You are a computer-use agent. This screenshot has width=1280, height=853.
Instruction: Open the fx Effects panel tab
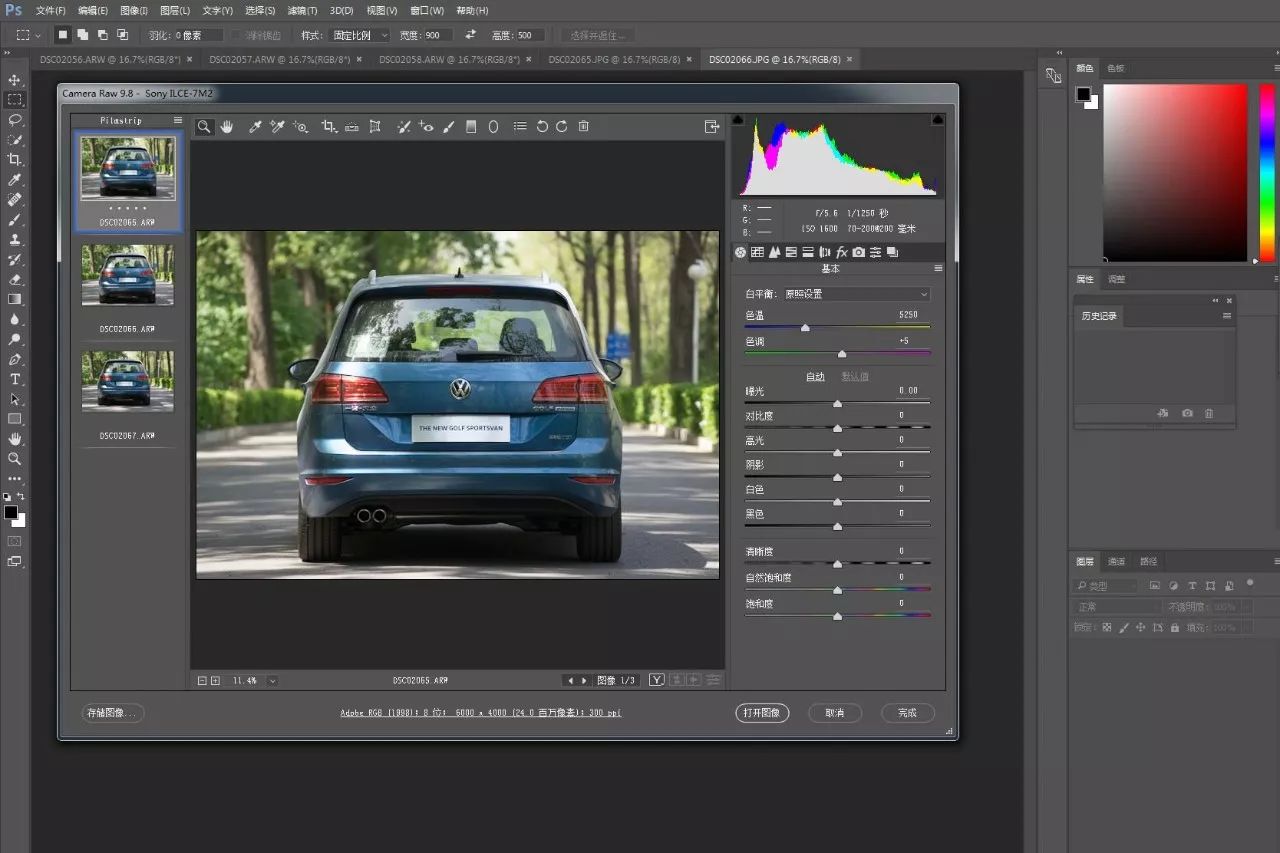[842, 252]
